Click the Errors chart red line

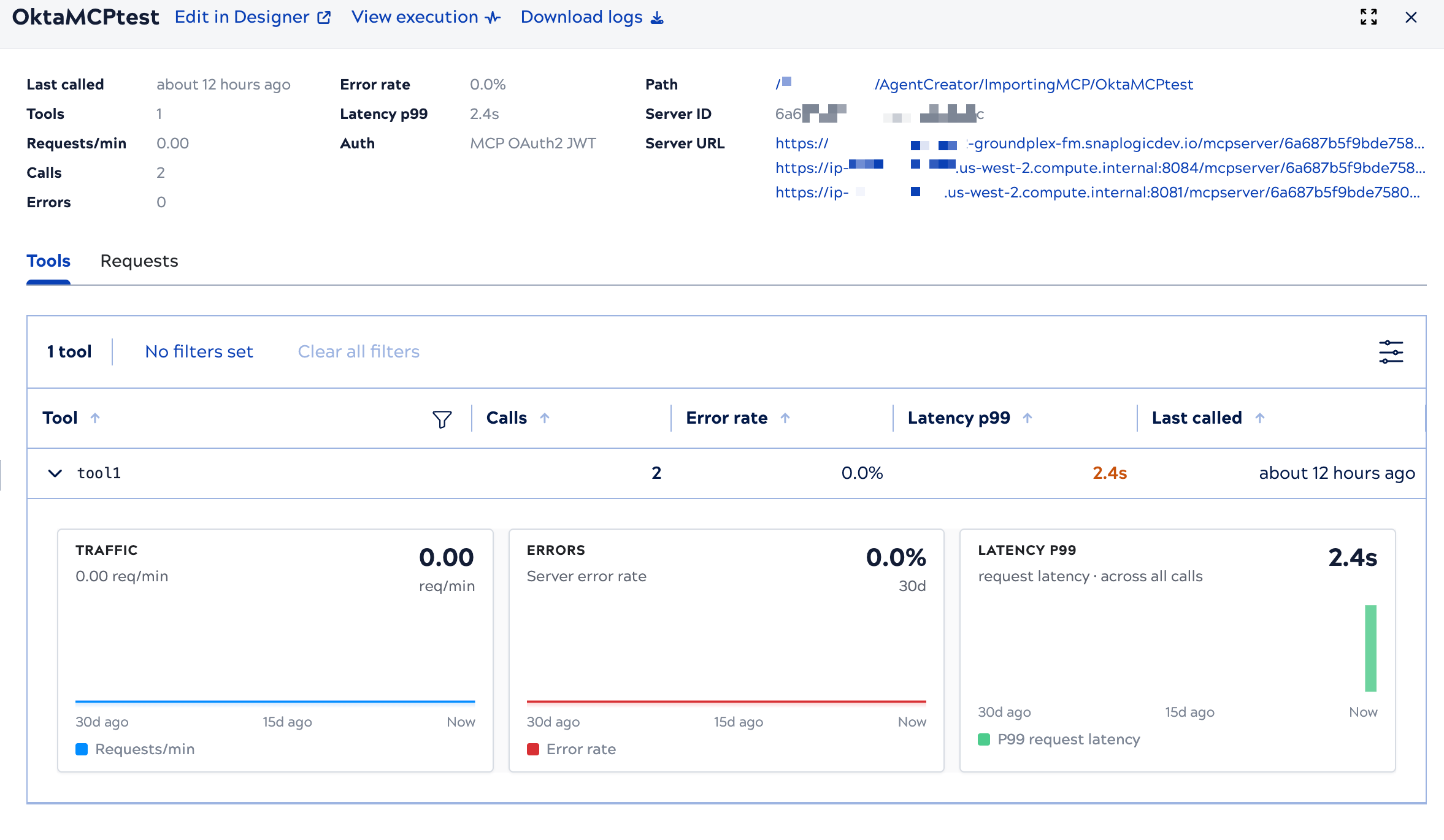(x=726, y=701)
